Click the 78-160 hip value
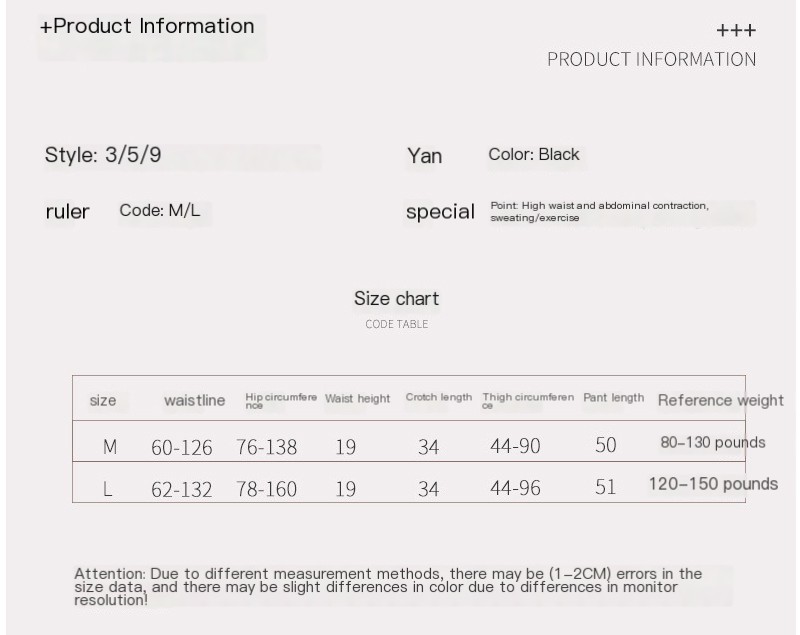Viewport: 800px width, 635px height. click(266, 490)
